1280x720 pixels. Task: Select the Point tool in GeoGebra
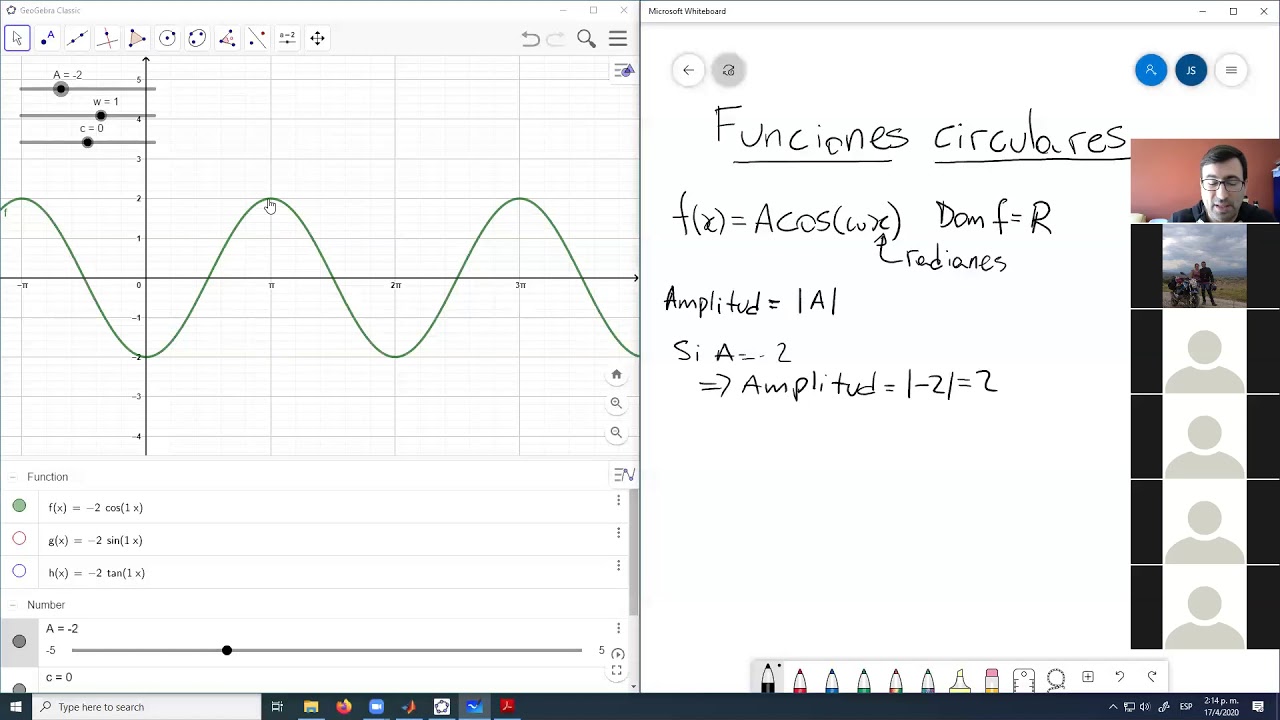click(x=47, y=38)
